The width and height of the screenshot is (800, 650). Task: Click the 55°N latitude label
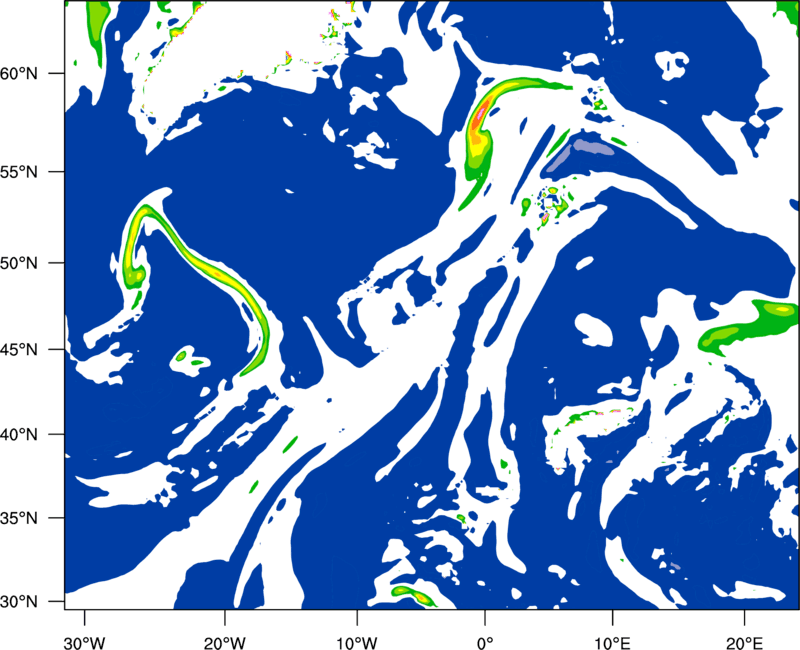(x=19, y=171)
